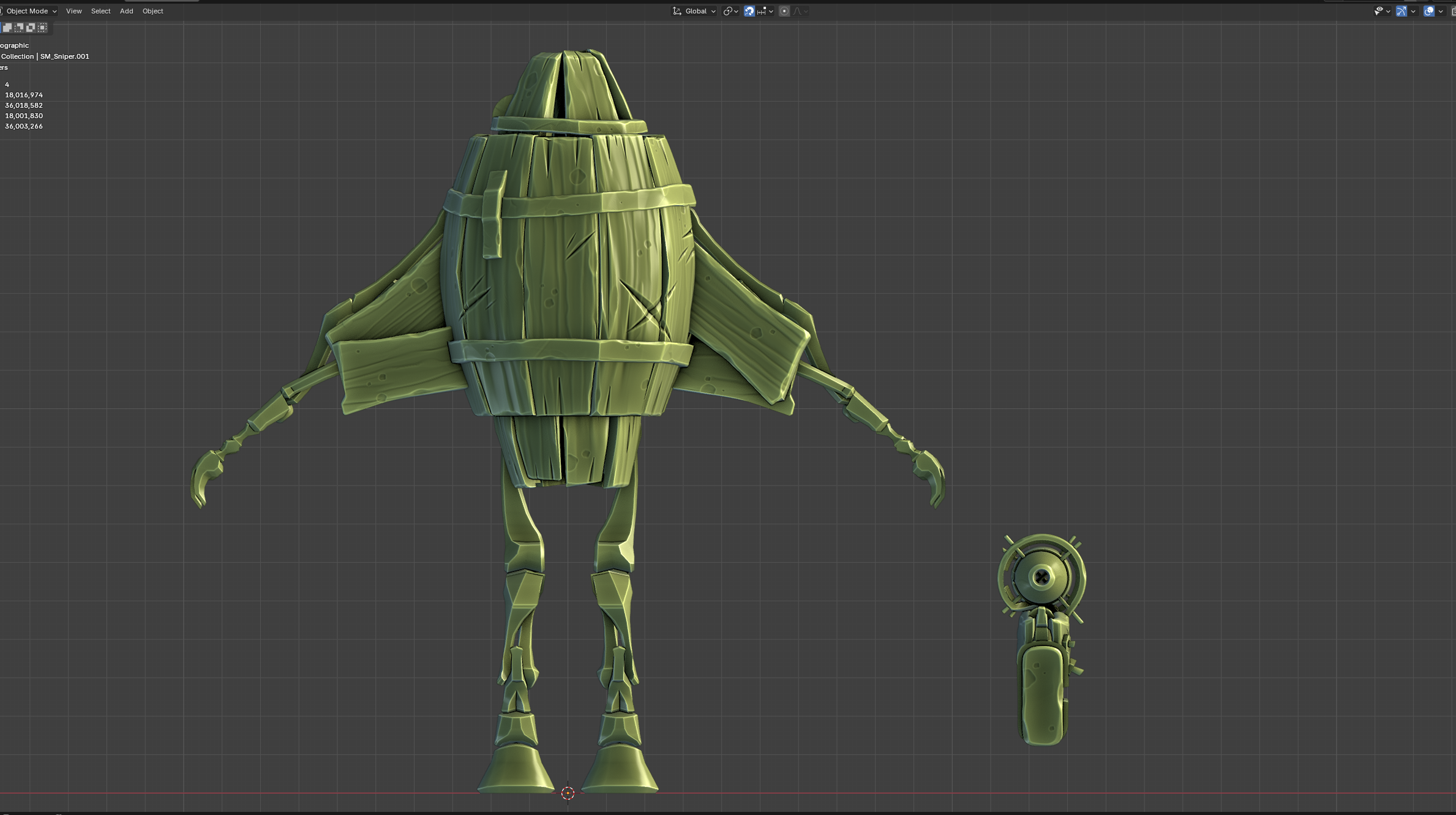Select the Extend selection mode icon
This screenshot has width=1456, height=815.
(x=8, y=28)
